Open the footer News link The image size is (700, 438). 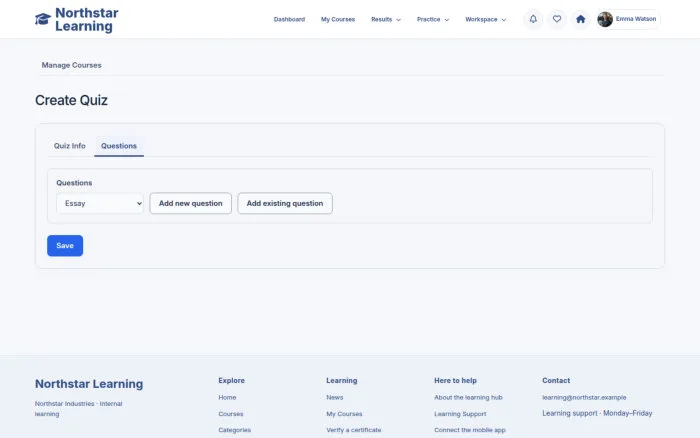point(334,397)
